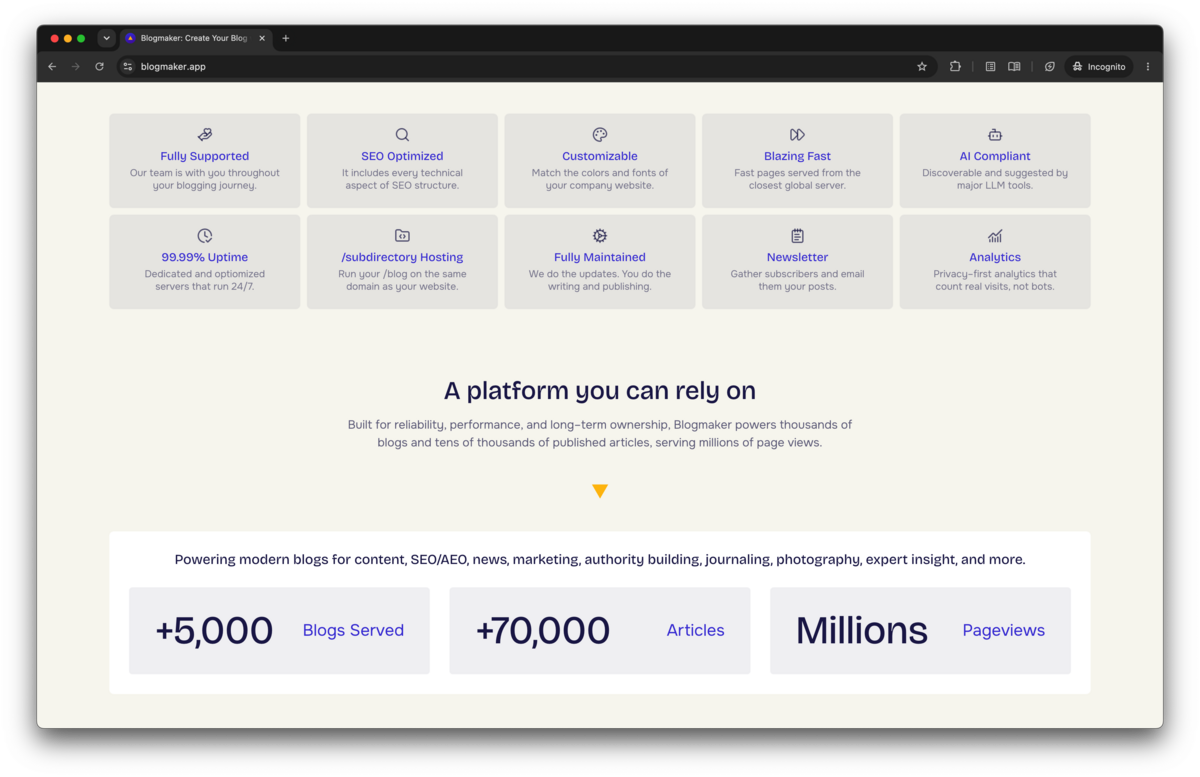Screen dimensions: 1200x777
Task: Click the Newsletter clipboard icon
Action: coord(797,236)
